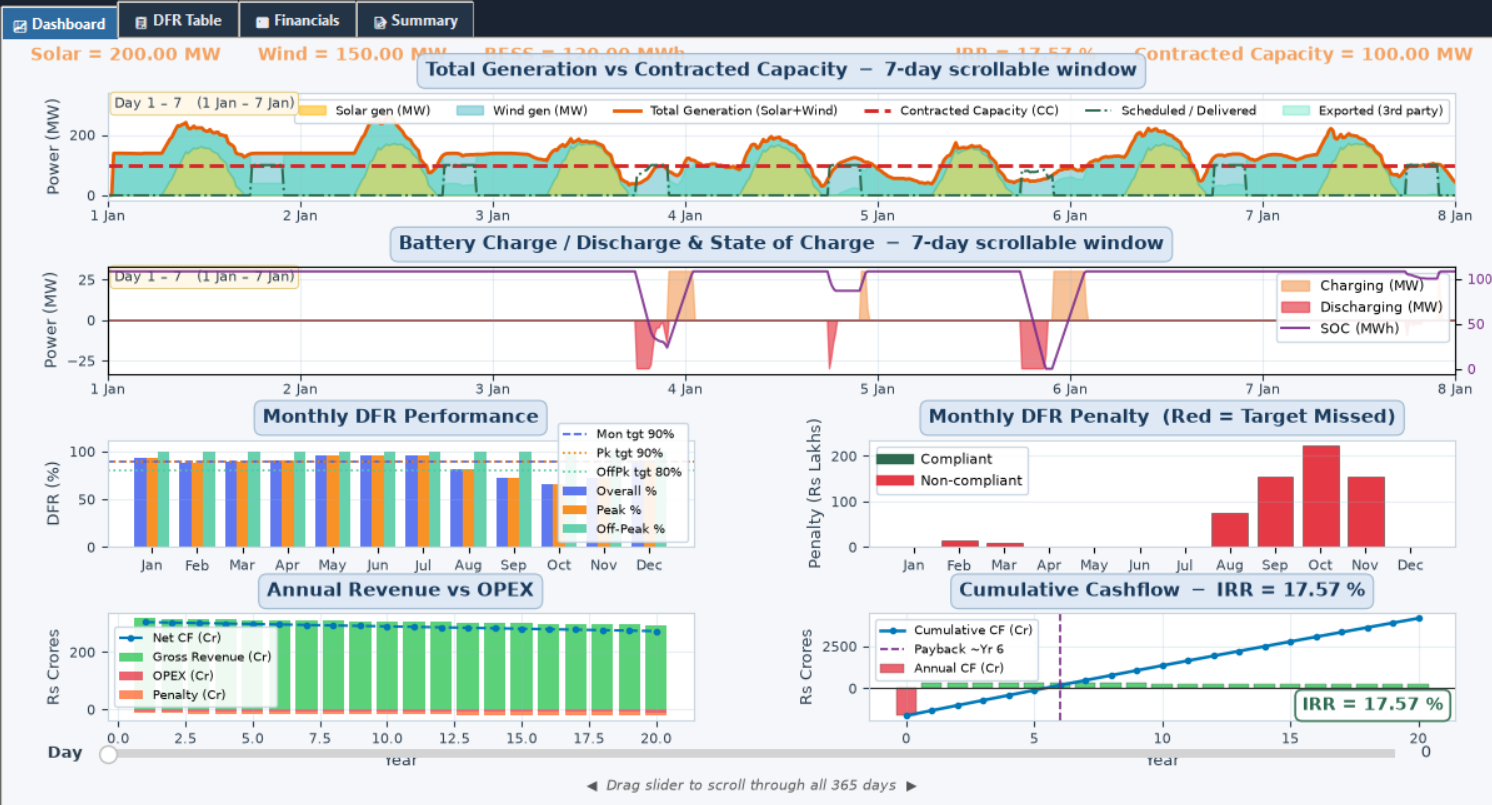Click the 'Compliant' legend entry
This screenshot has width=1492, height=805.
pos(935,459)
